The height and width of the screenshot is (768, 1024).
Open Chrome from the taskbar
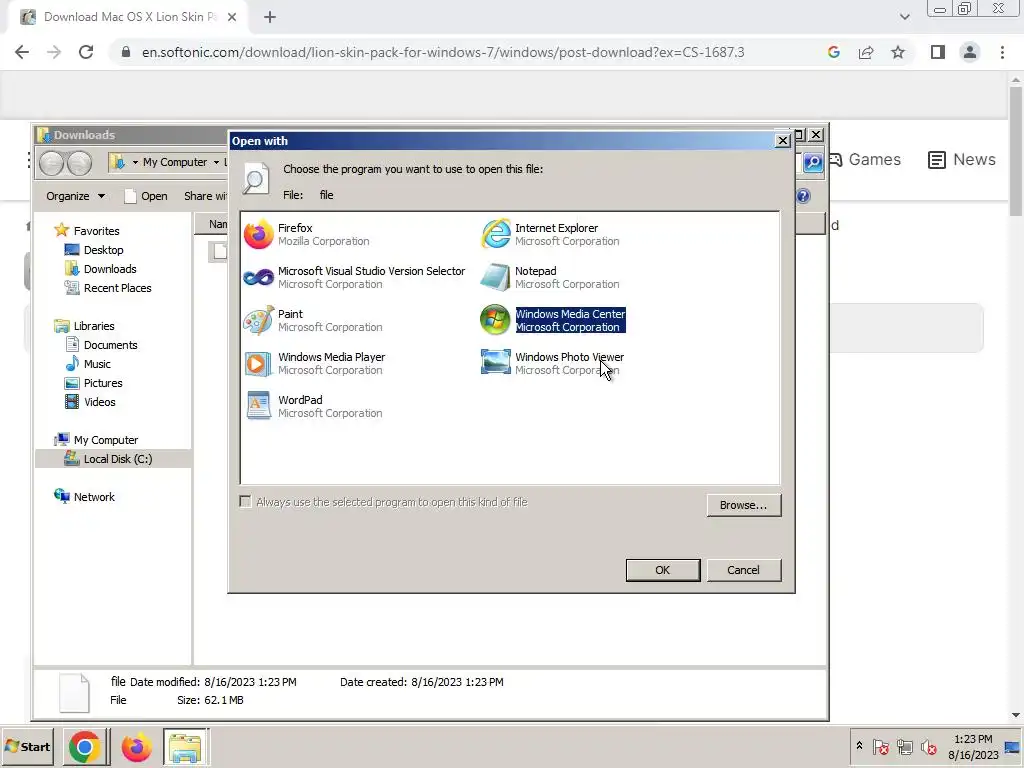click(x=84, y=747)
